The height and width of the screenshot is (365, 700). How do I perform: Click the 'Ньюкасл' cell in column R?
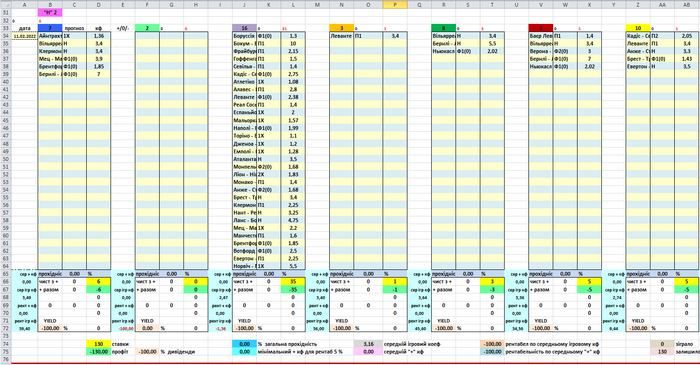tap(443, 51)
